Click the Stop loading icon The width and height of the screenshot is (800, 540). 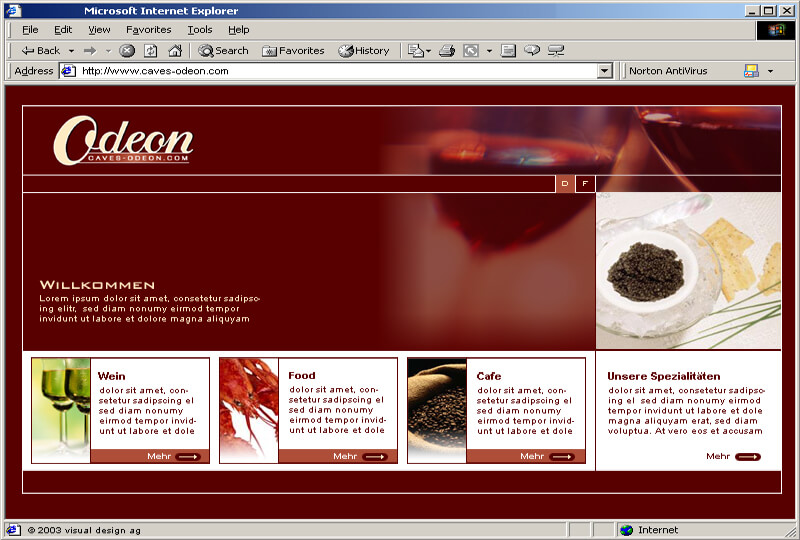(127, 51)
